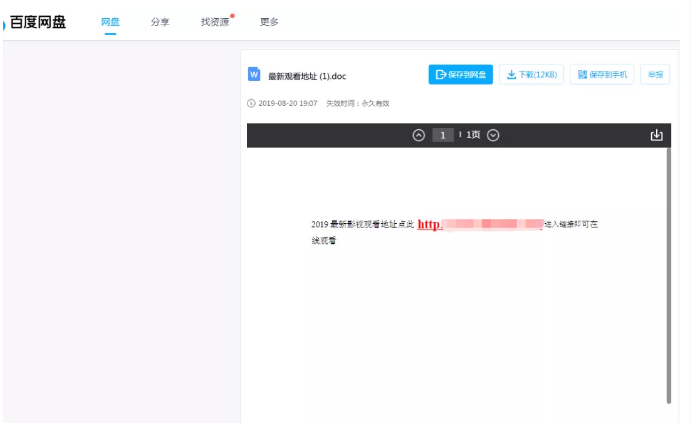
Task: Switch to the 分享 tab
Action: coord(160,22)
